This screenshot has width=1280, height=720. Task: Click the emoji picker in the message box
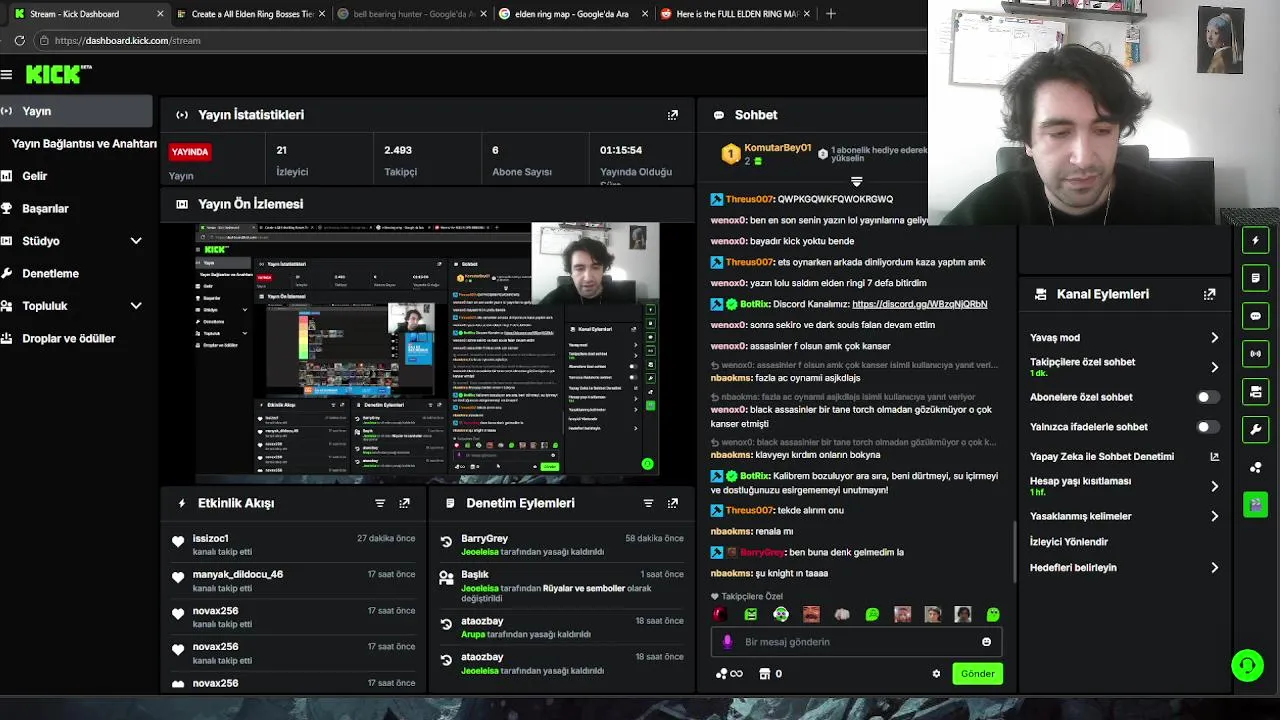(x=986, y=642)
